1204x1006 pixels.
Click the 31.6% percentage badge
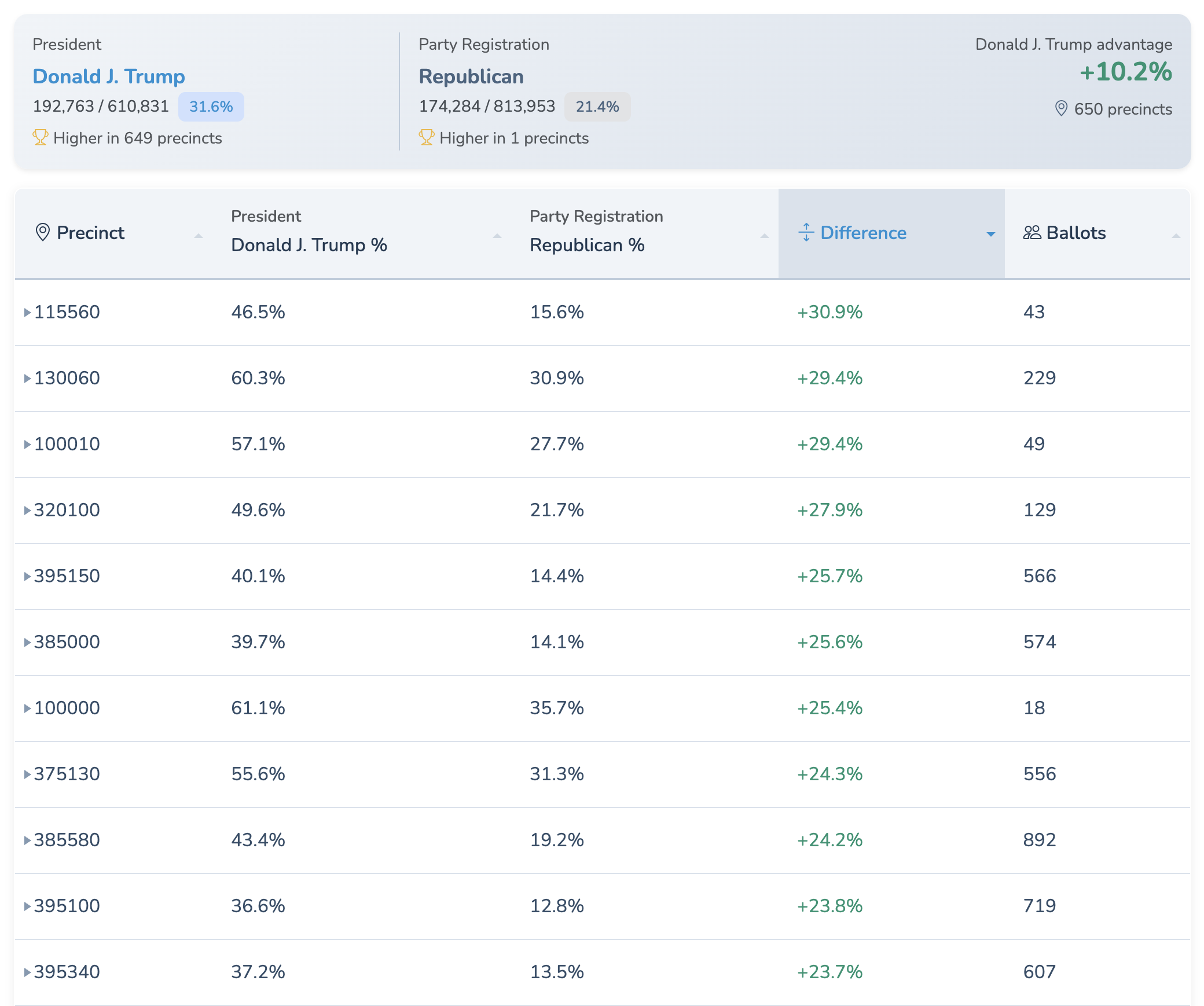211,107
